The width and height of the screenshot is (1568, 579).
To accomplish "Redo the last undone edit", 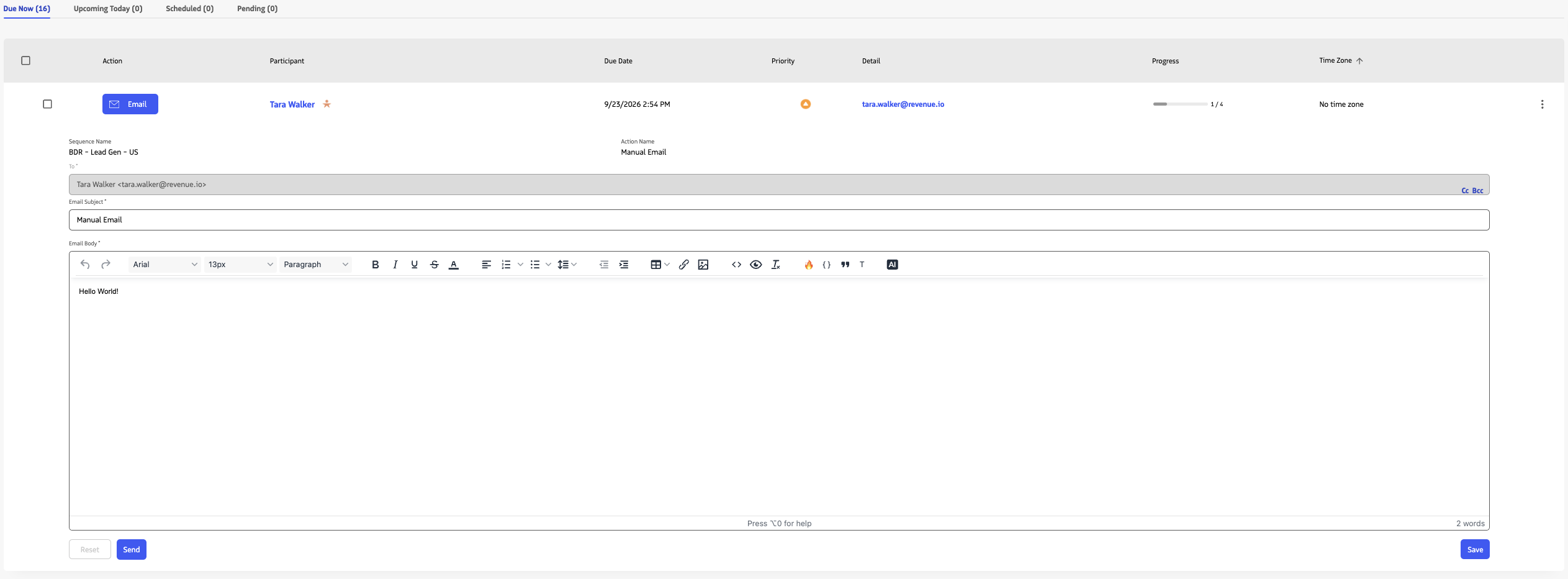I will click(x=106, y=265).
